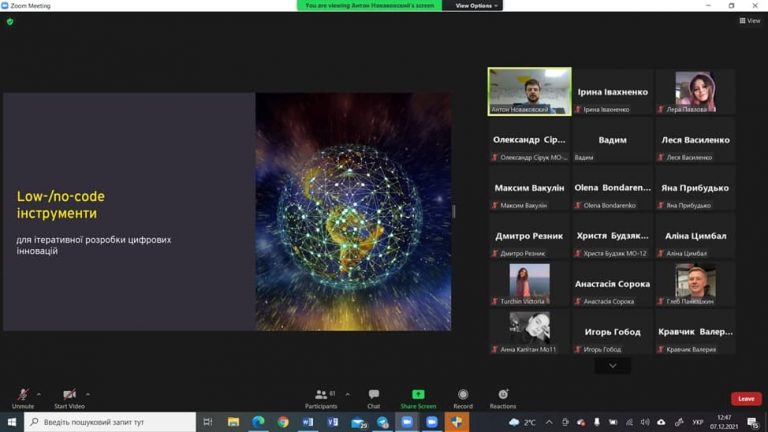The width and height of the screenshot is (768, 432).
Task: Open the Reactions menu
Action: 503,396
